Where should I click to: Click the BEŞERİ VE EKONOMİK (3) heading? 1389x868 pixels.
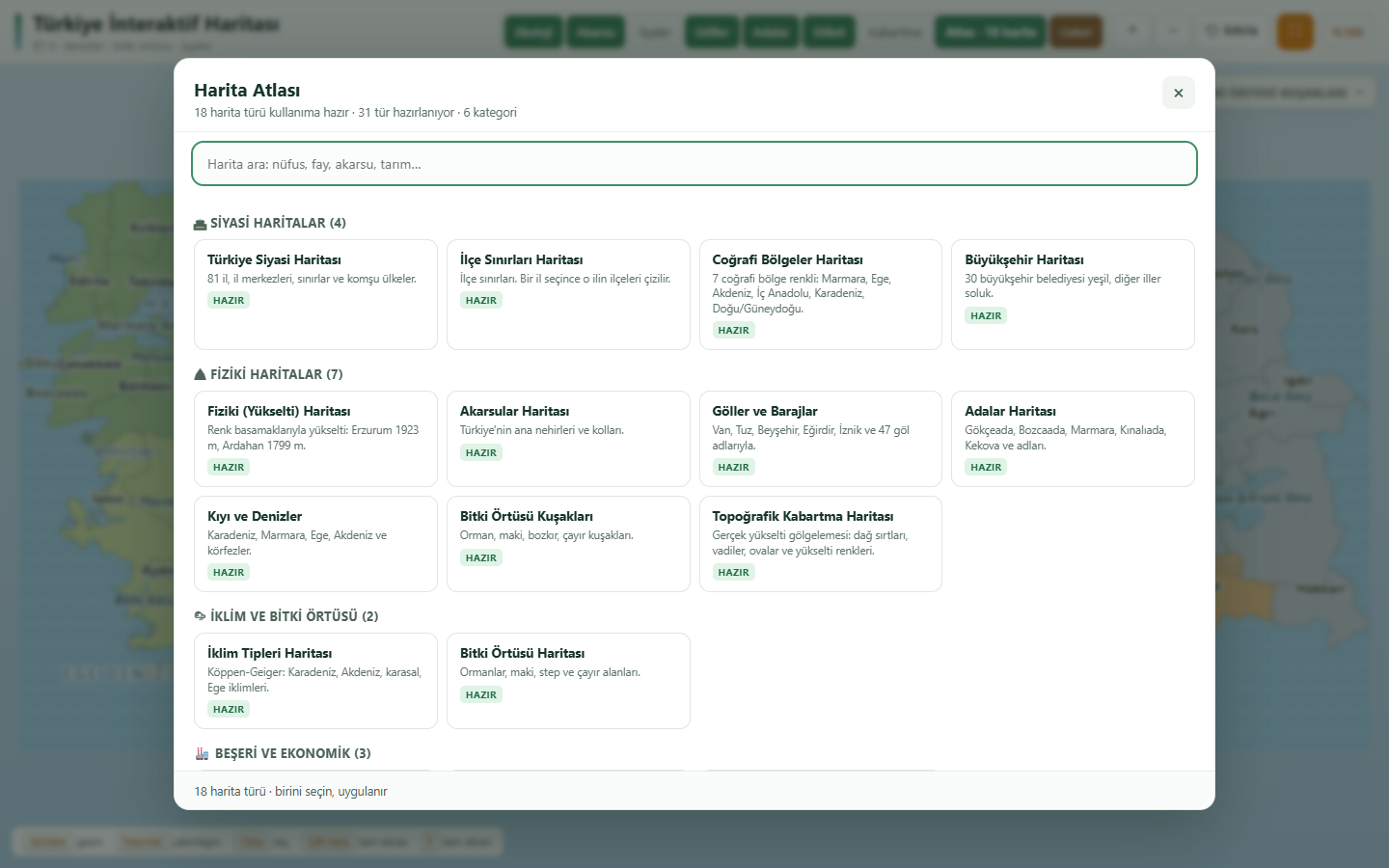coord(292,753)
